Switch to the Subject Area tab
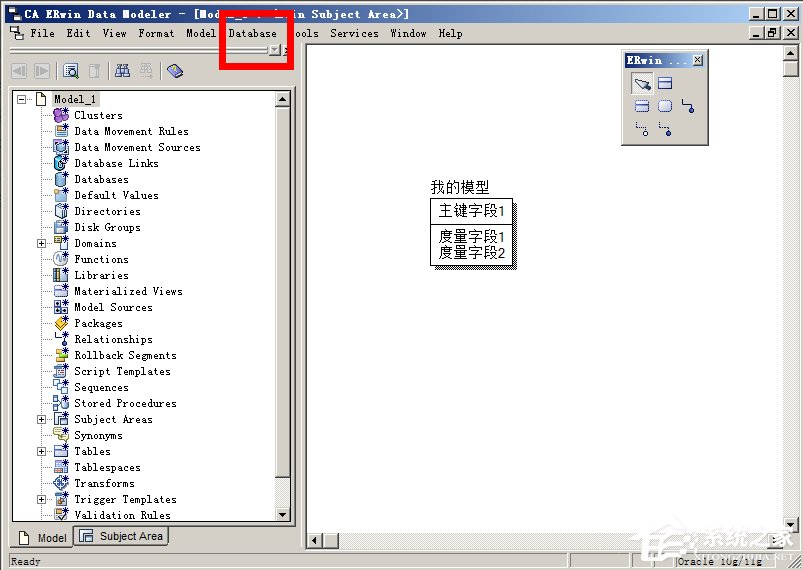 (121, 536)
